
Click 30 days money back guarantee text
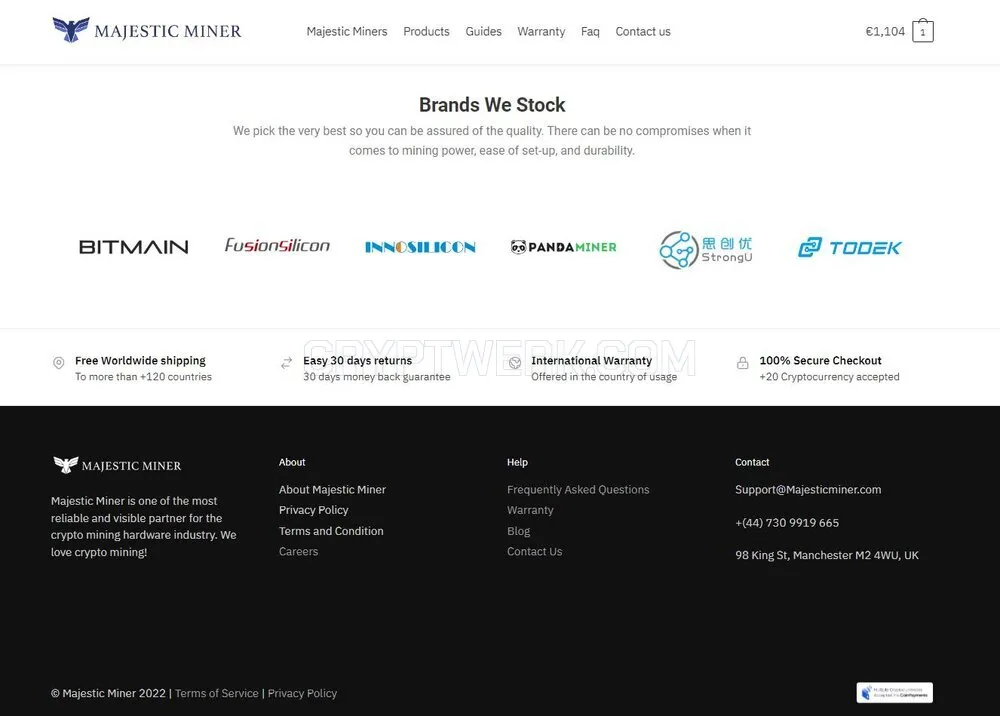point(376,377)
